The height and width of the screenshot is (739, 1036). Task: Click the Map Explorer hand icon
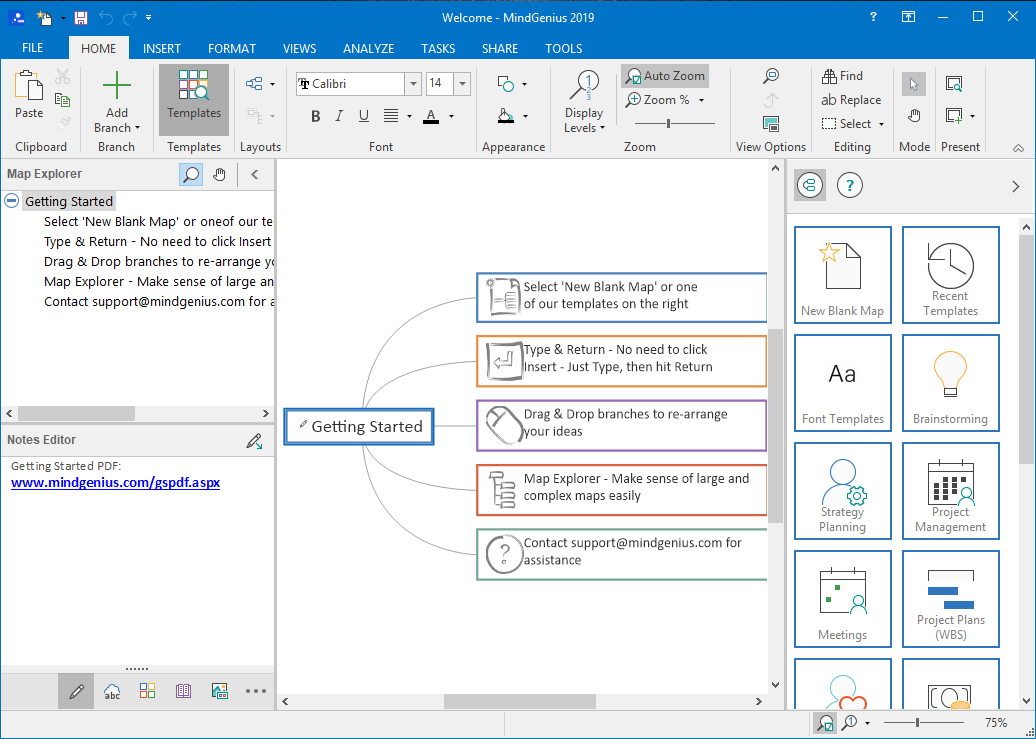[219, 175]
